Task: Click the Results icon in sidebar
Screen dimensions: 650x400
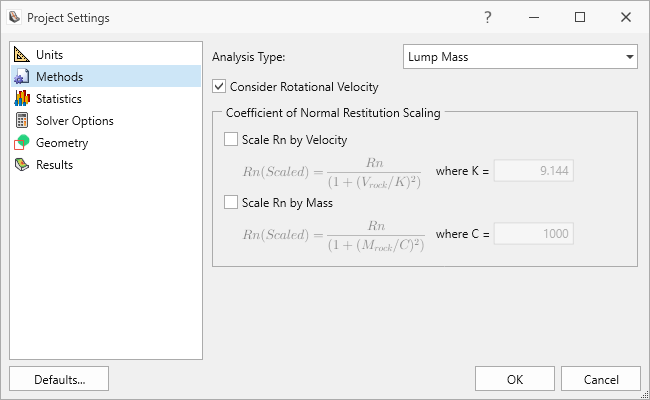Action: [x=22, y=165]
